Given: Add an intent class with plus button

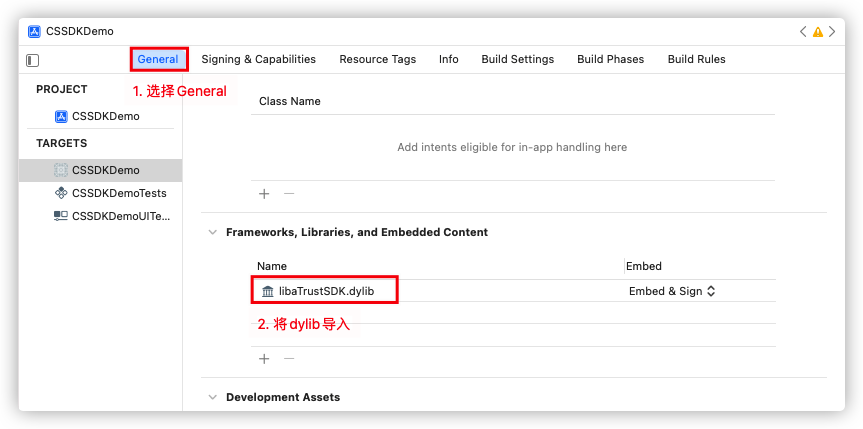Looking at the screenshot, I should pos(264,193).
